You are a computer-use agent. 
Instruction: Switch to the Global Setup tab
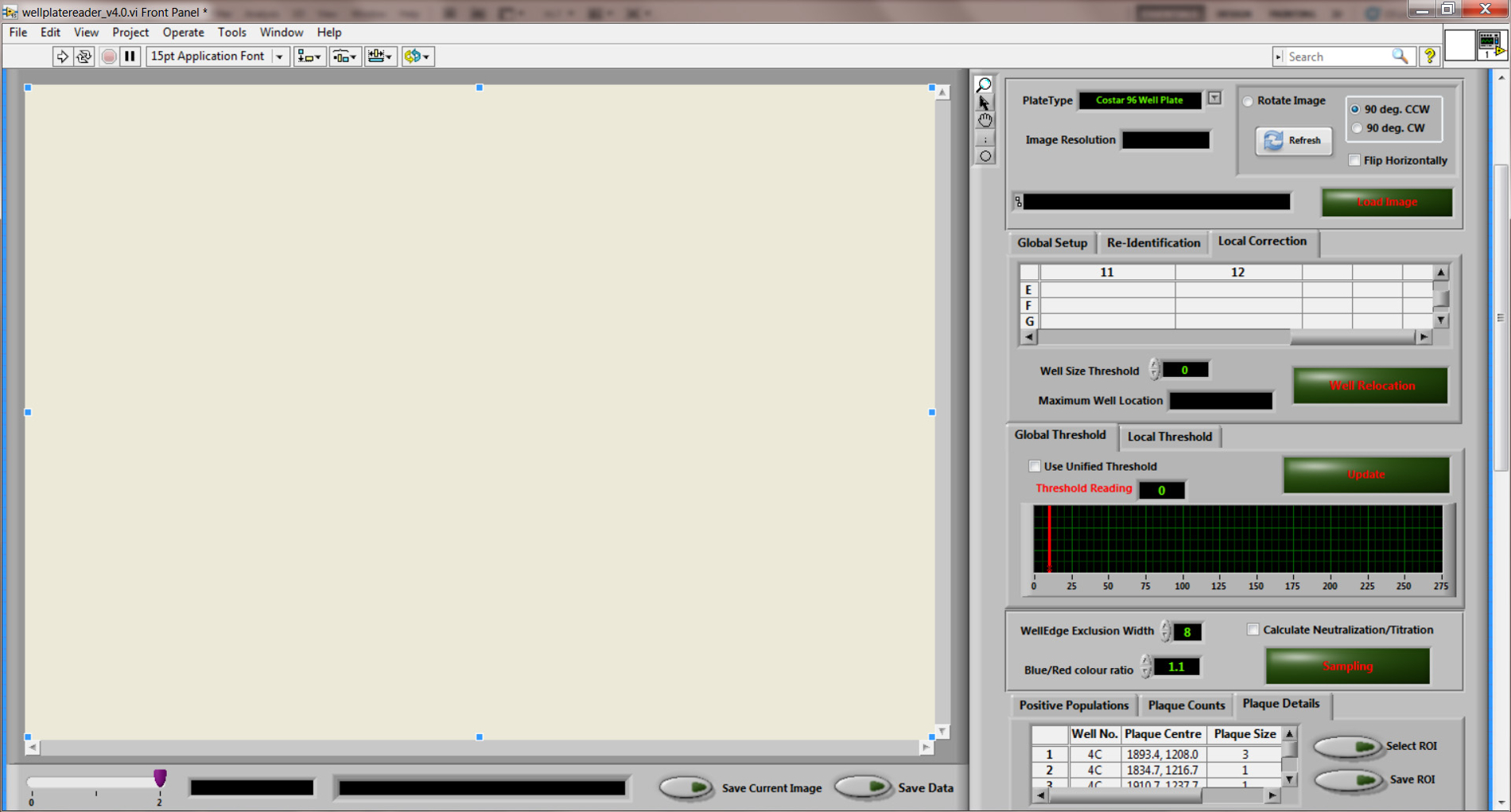(x=1052, y=243)
